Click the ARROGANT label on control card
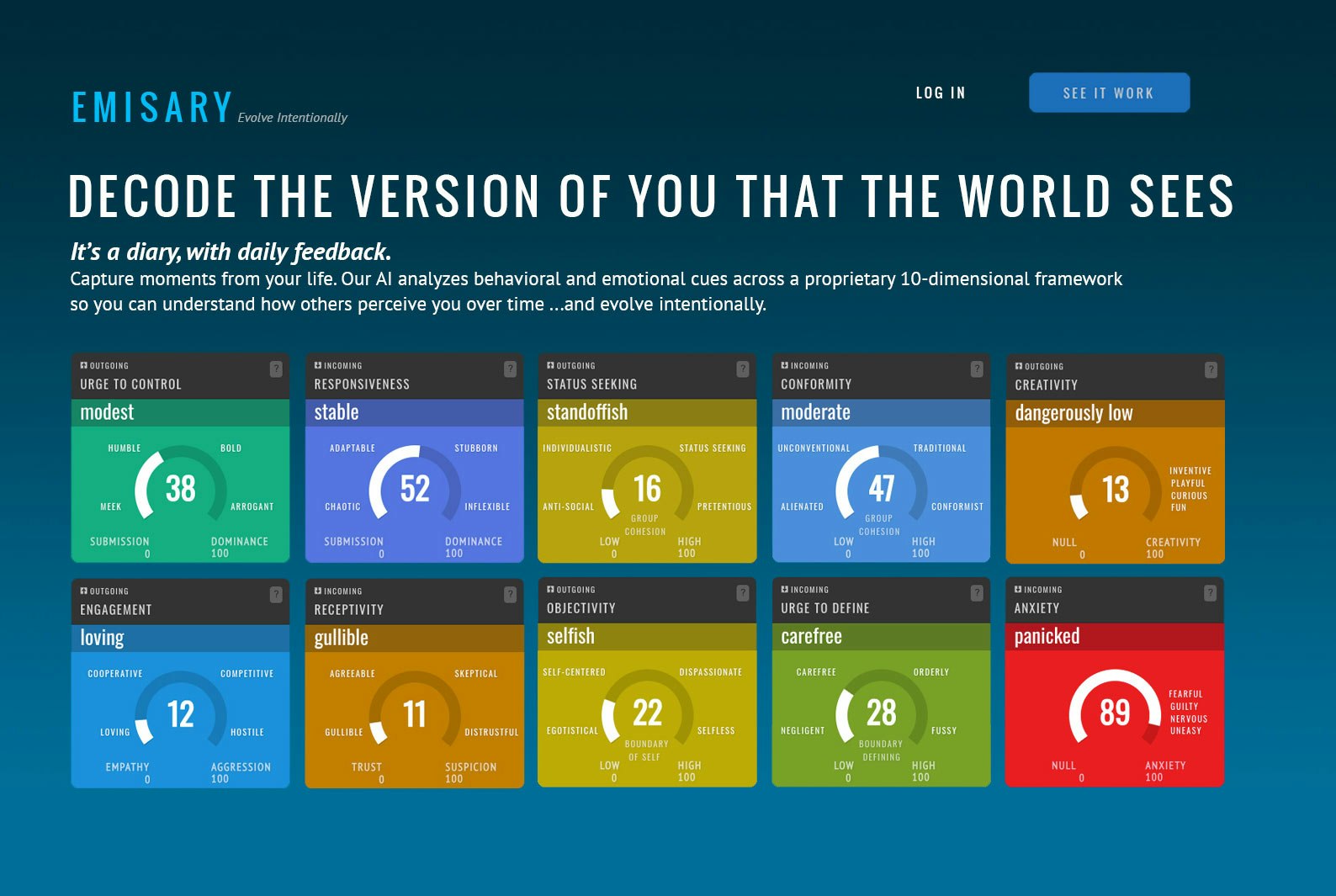Screen dimensions: 1336x896 (x=252, y=506)
